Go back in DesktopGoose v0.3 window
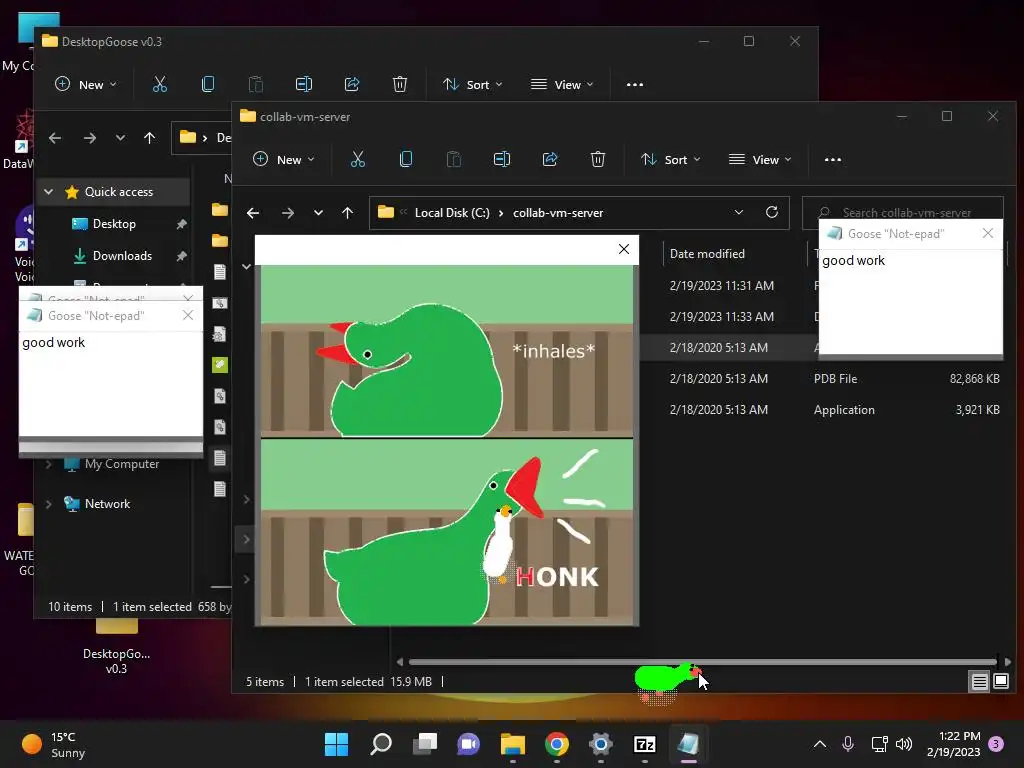 point(55,138)
